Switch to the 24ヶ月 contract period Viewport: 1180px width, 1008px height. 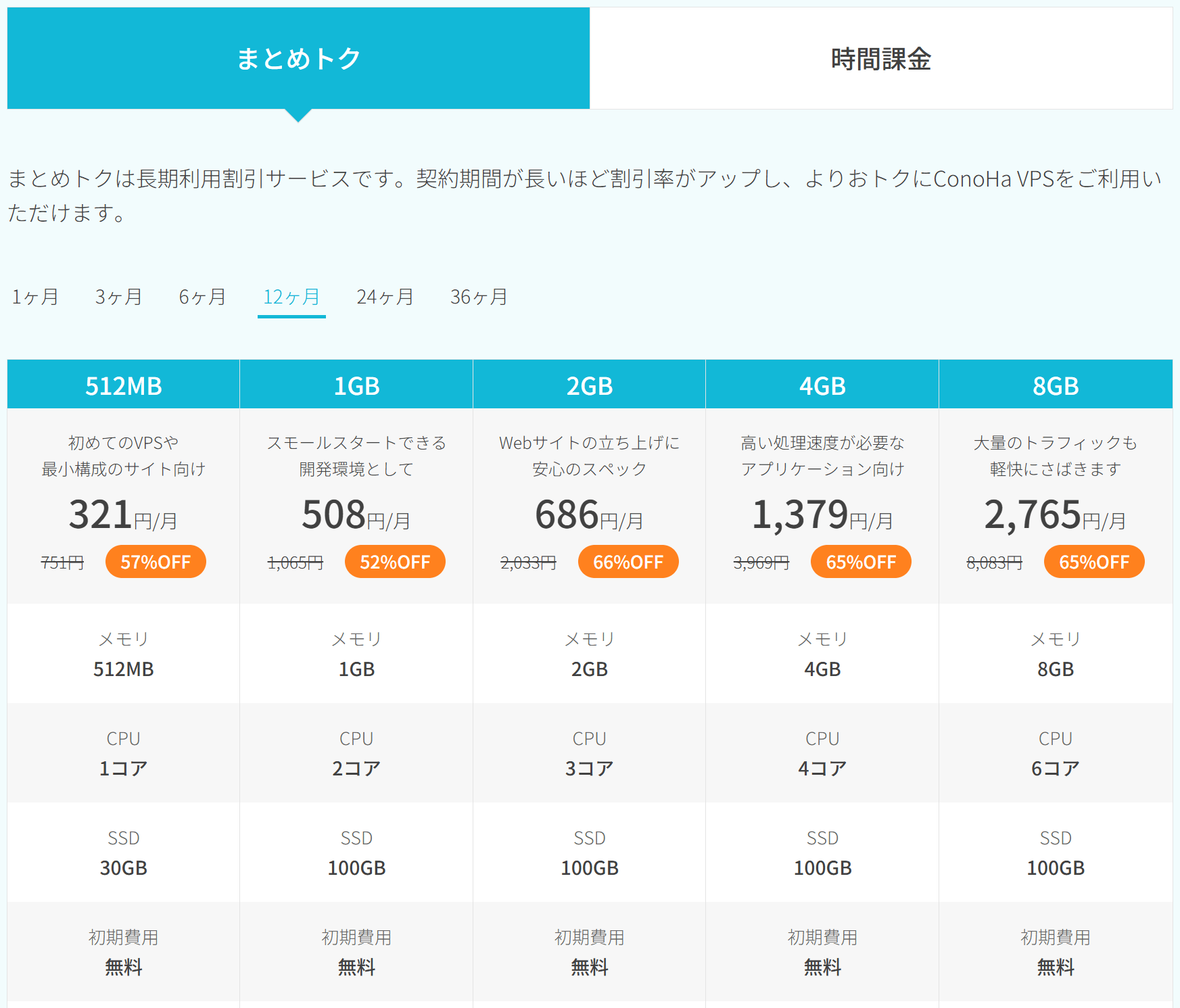coord(385,297)
